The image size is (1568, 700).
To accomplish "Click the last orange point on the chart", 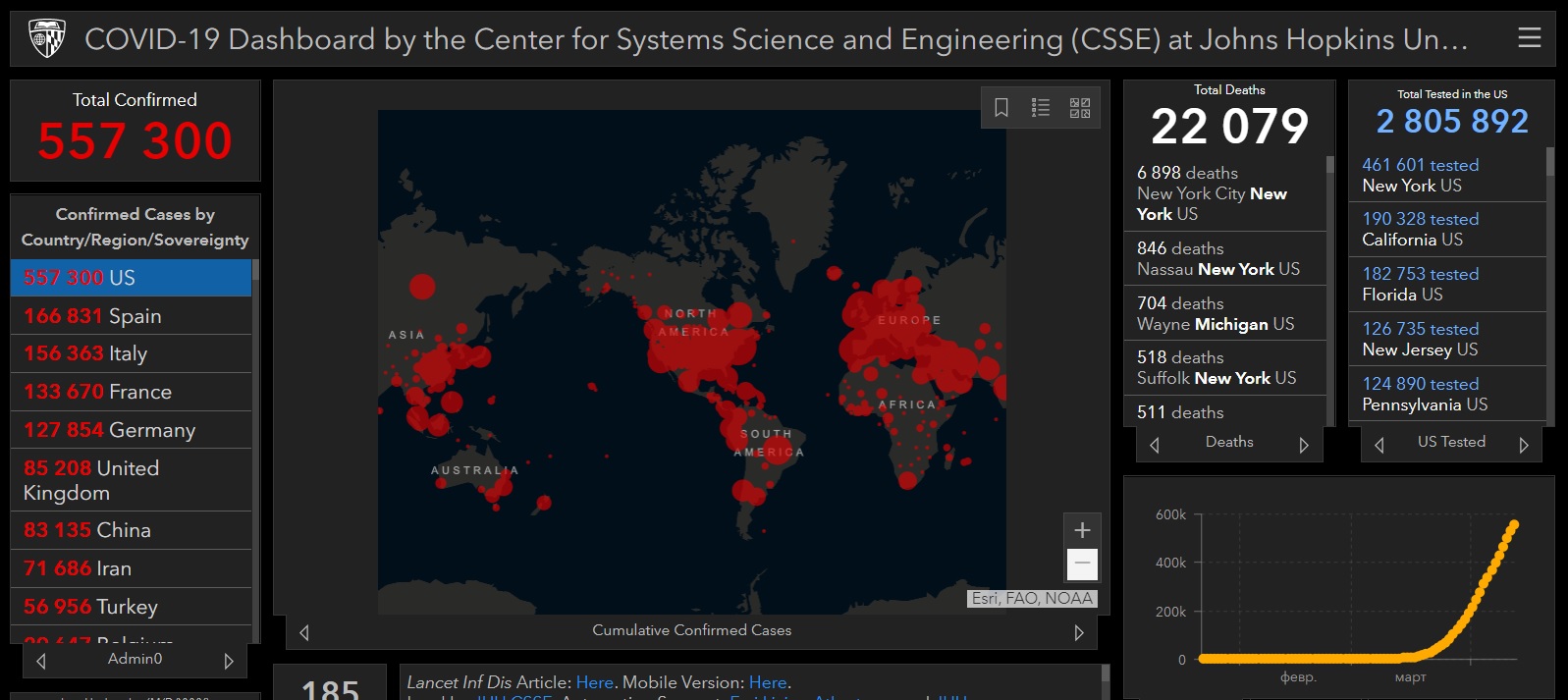I will pyautogui.click(x=1514, y=525).
